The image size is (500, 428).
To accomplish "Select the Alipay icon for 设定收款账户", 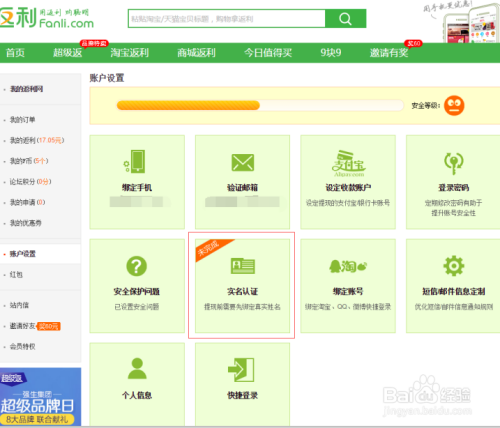I will tap(348, 163).
